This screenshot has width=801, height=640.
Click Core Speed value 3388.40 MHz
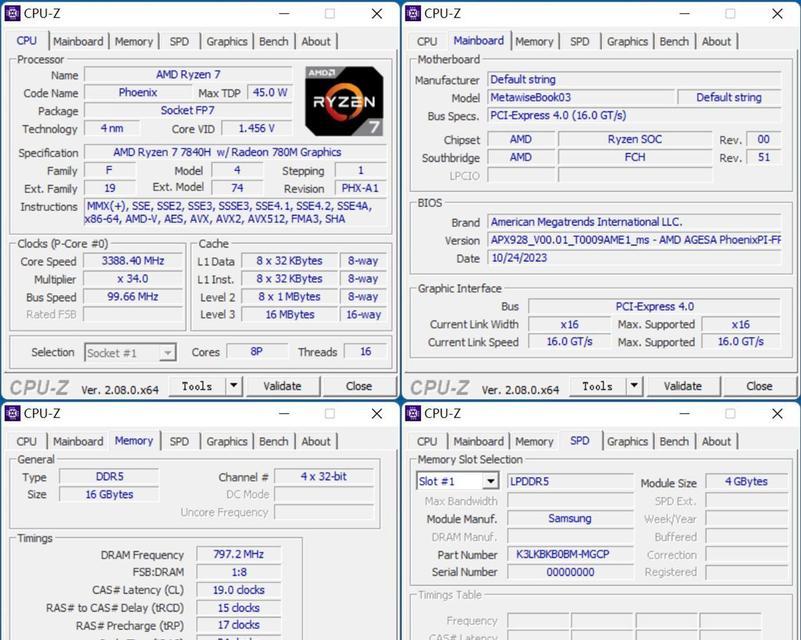click(133, 261)
